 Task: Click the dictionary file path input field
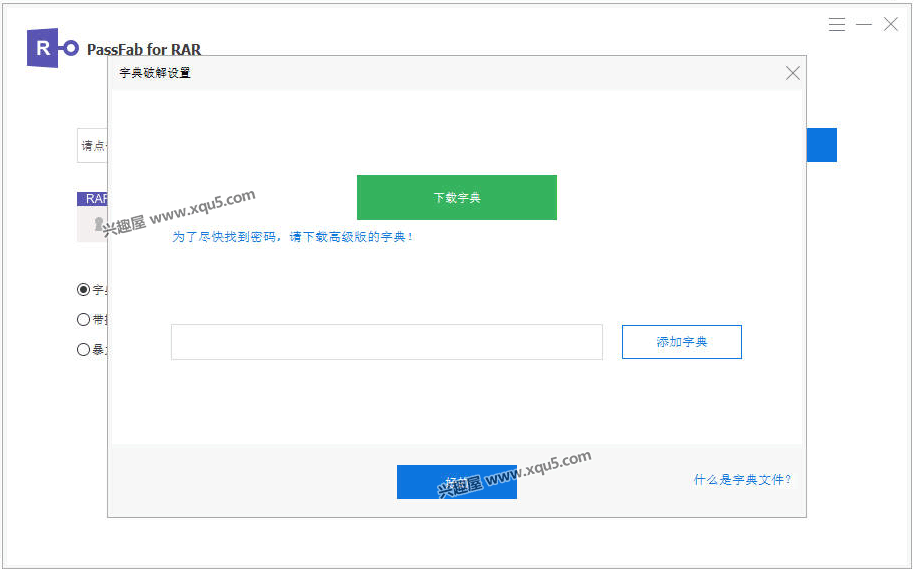[x=386, y=342]
